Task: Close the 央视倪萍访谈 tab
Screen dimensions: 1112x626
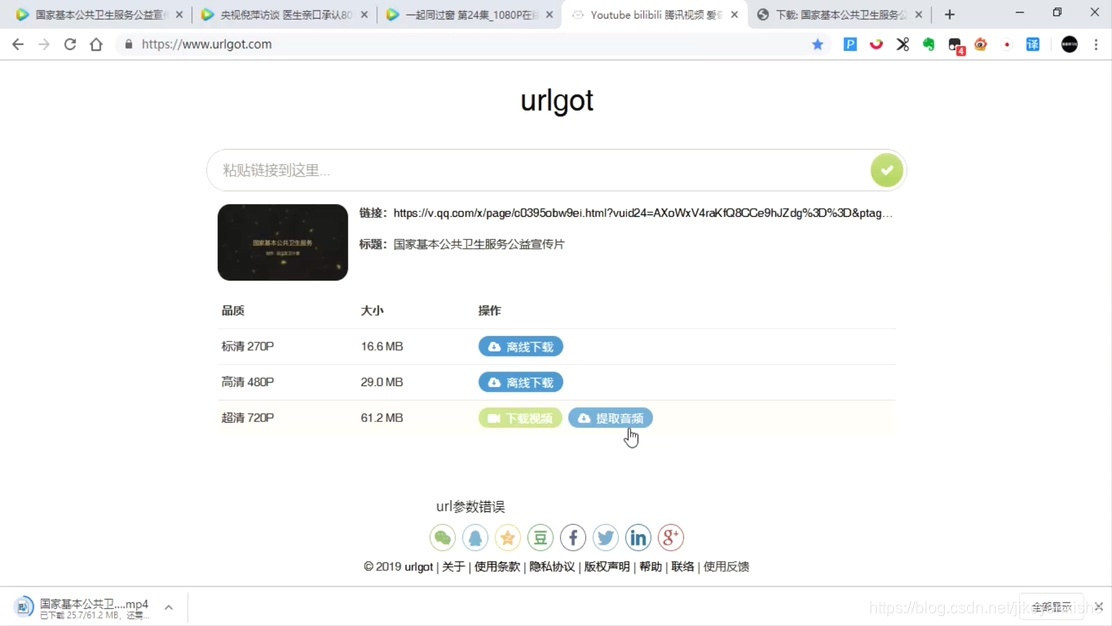Action: pos(365,14)
